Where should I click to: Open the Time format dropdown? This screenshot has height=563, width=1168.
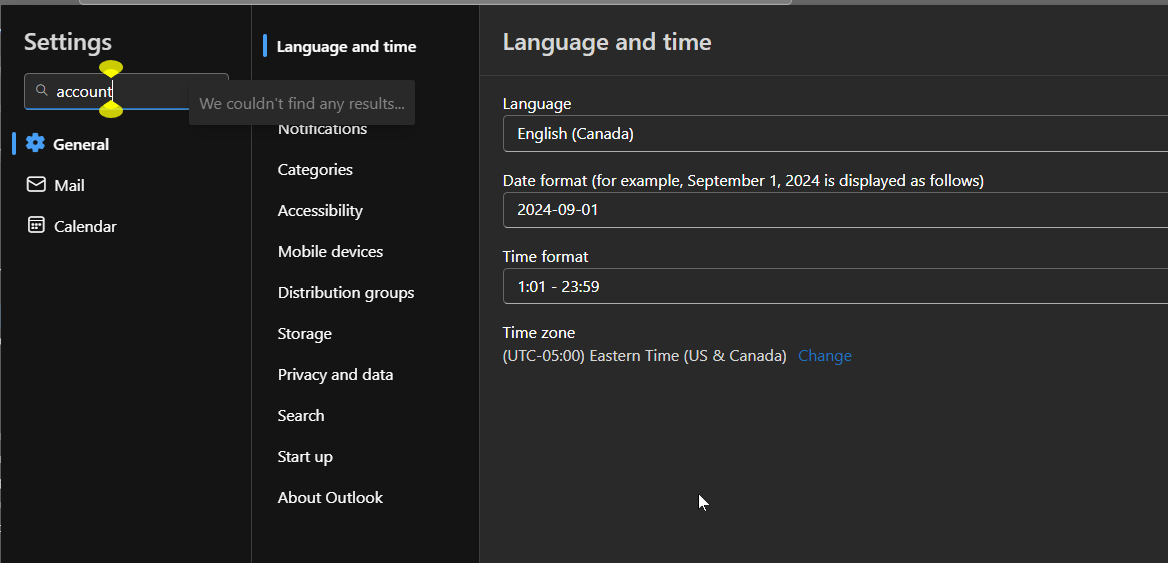tap(834, 286)
